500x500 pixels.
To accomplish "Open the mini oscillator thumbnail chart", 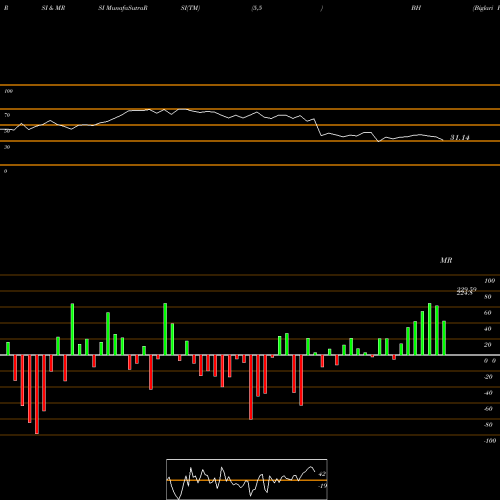I will pos(247,479).
